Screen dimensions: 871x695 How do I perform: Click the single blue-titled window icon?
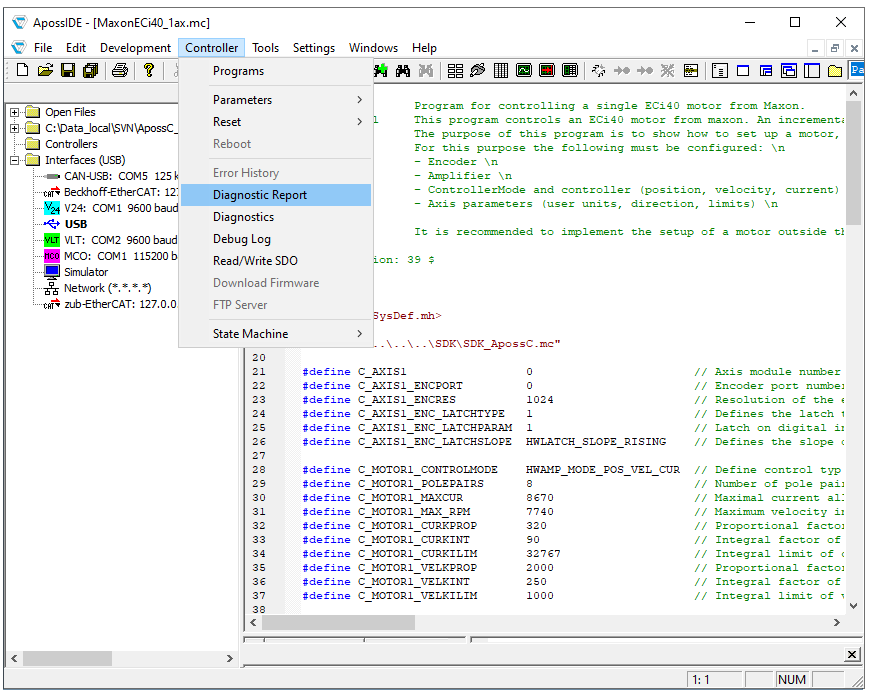[743, 71]
